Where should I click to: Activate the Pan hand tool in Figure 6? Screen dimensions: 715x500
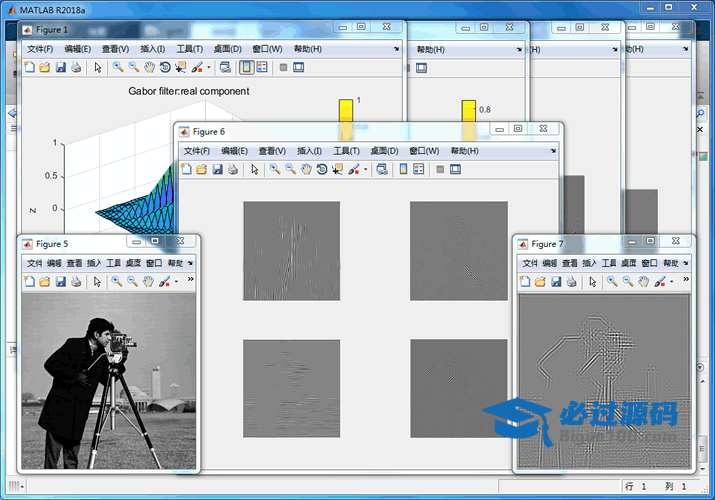pos(306,170)
